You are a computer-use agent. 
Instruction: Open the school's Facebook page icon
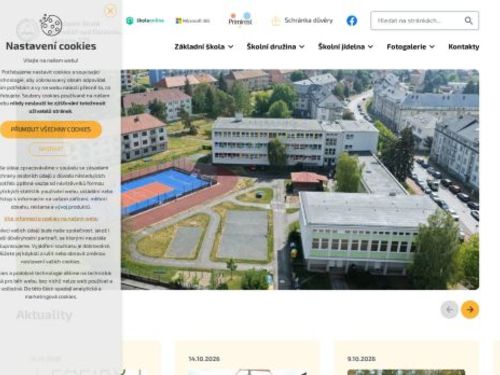point(352,21)
